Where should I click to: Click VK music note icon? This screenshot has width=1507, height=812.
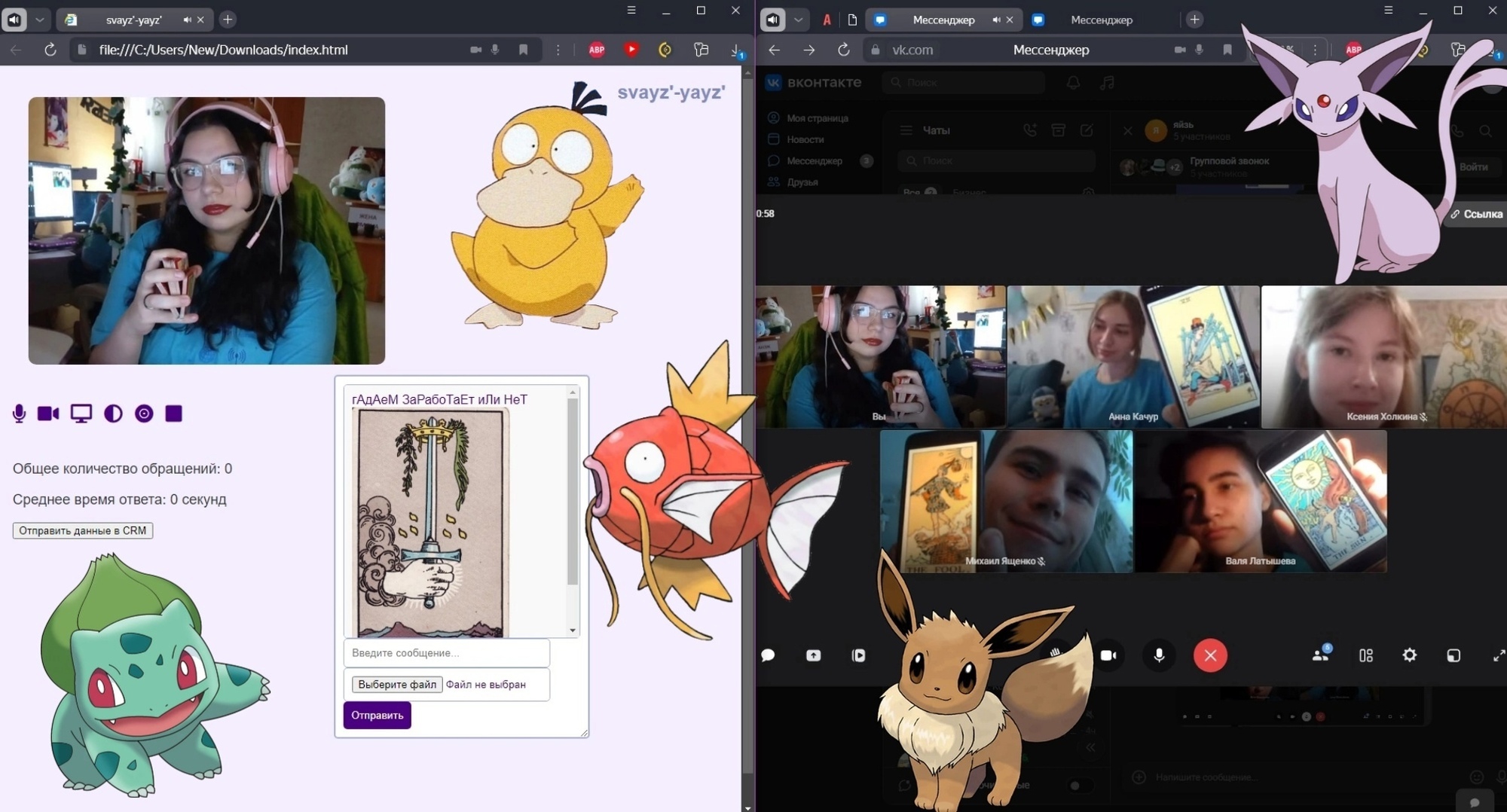pos(1106,83)
